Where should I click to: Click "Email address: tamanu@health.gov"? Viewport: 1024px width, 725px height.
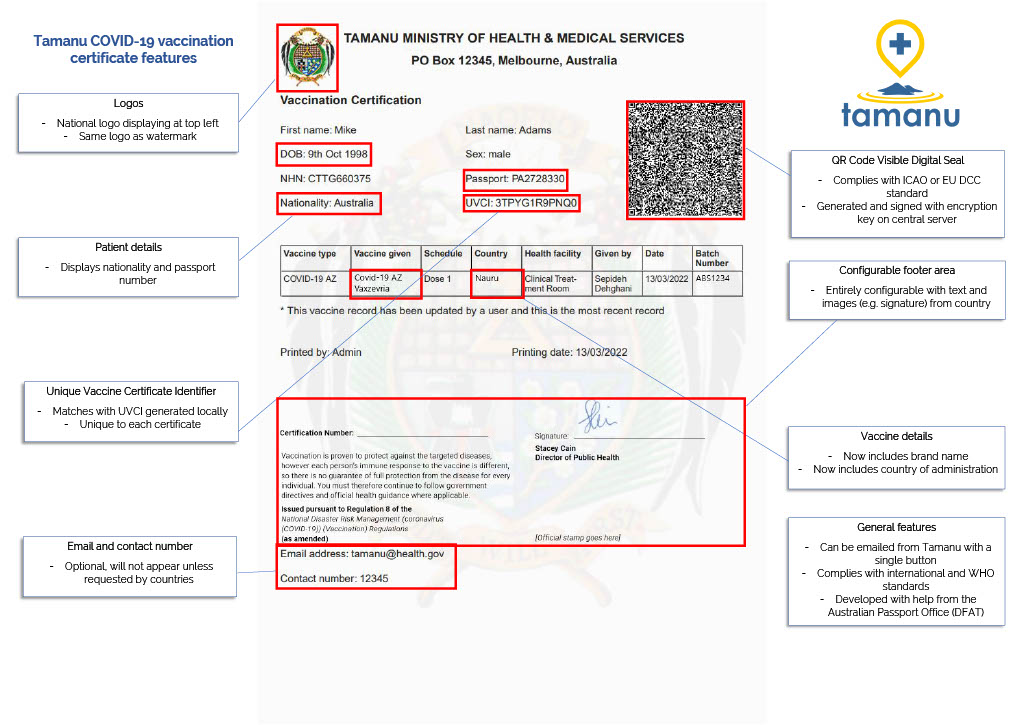tap(362, 554)
